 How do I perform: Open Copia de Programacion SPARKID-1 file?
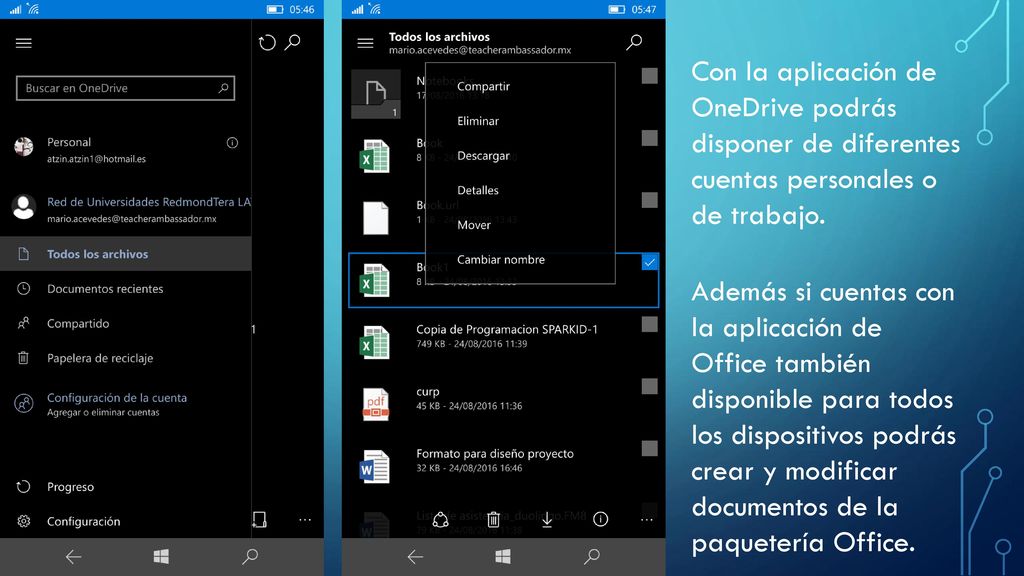[x=507, y=329]
